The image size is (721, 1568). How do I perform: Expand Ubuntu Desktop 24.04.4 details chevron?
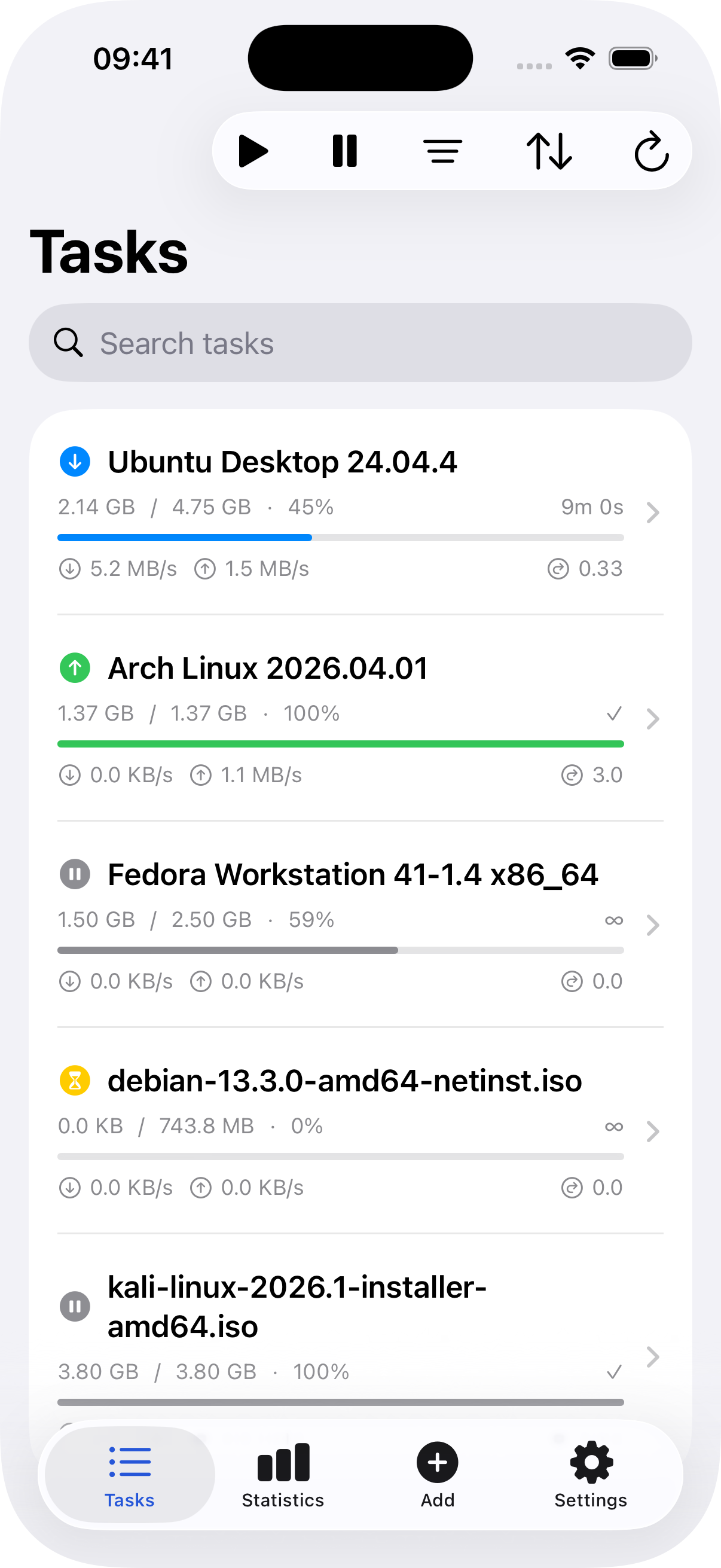653,513
